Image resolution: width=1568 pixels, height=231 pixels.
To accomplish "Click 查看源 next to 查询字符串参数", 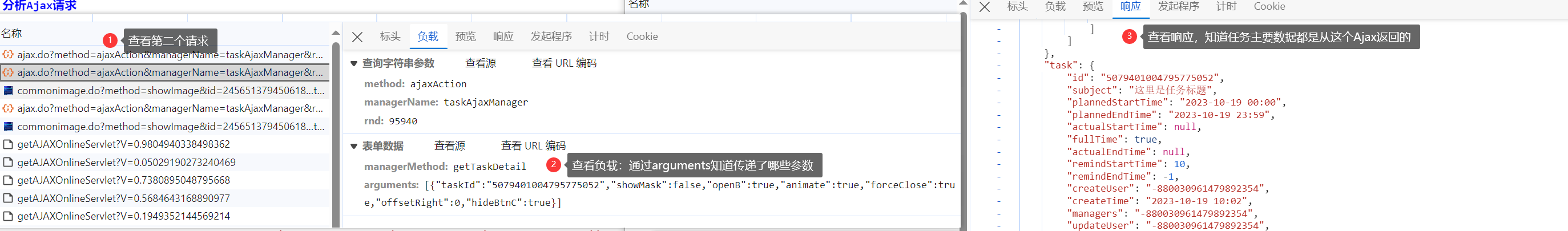I will tap(480, 63).
